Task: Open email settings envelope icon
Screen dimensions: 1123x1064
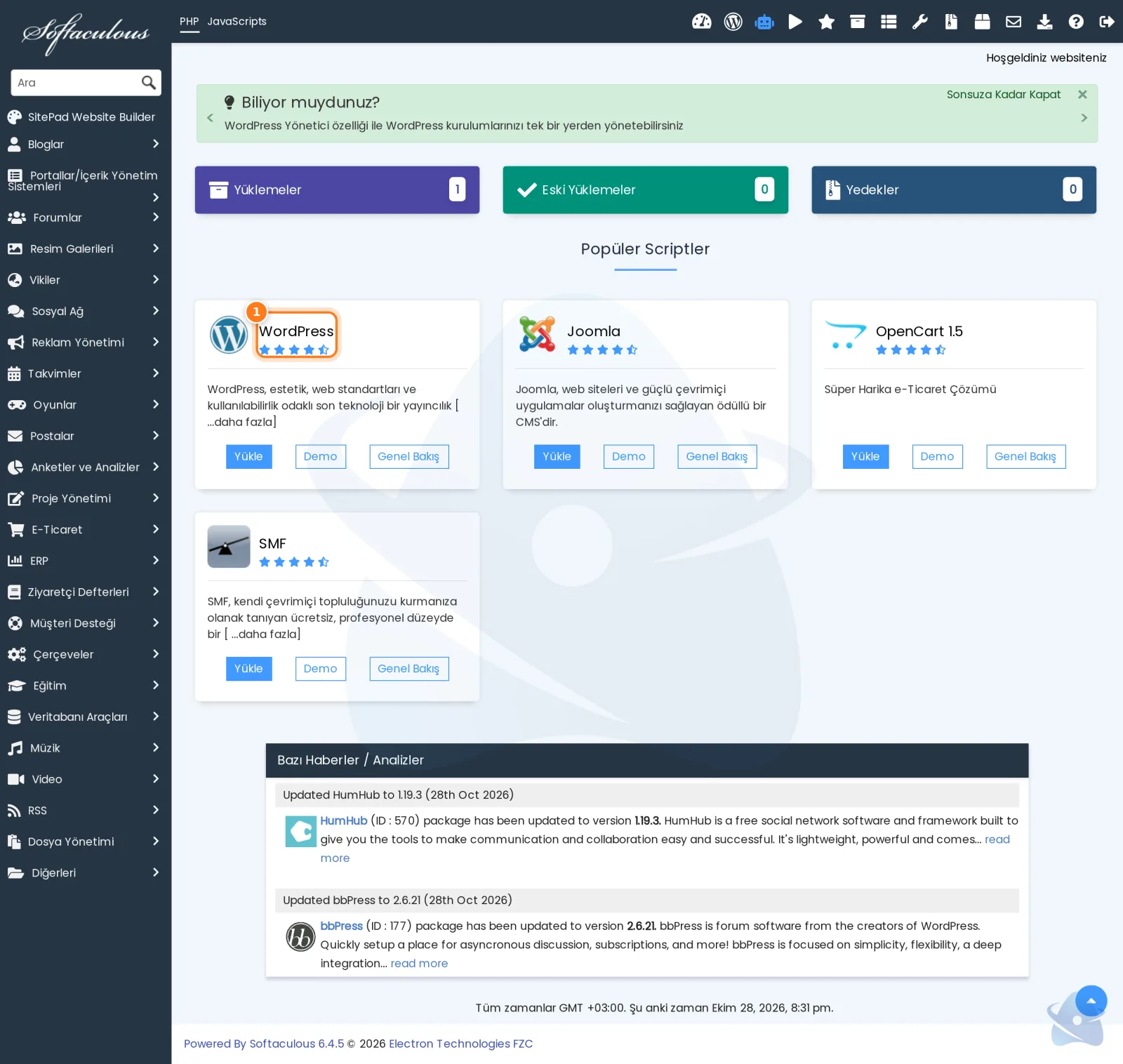Action: pyautogui.click(x=1014, y=22)
